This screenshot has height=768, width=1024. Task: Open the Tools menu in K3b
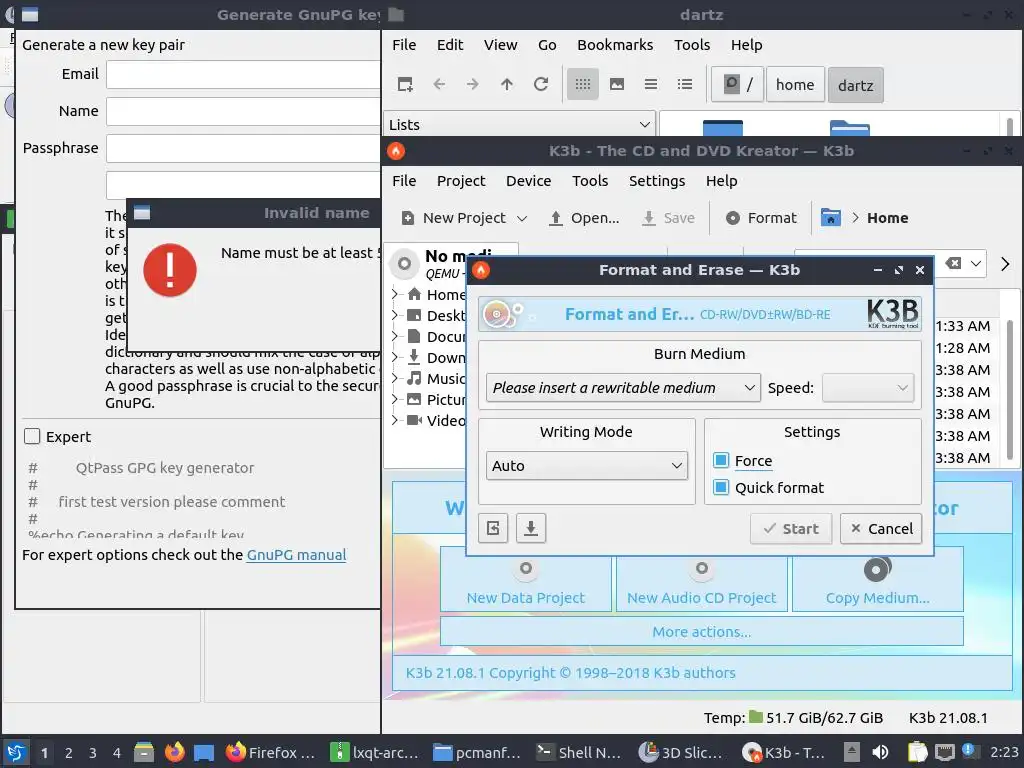click(x=590, y=181)
